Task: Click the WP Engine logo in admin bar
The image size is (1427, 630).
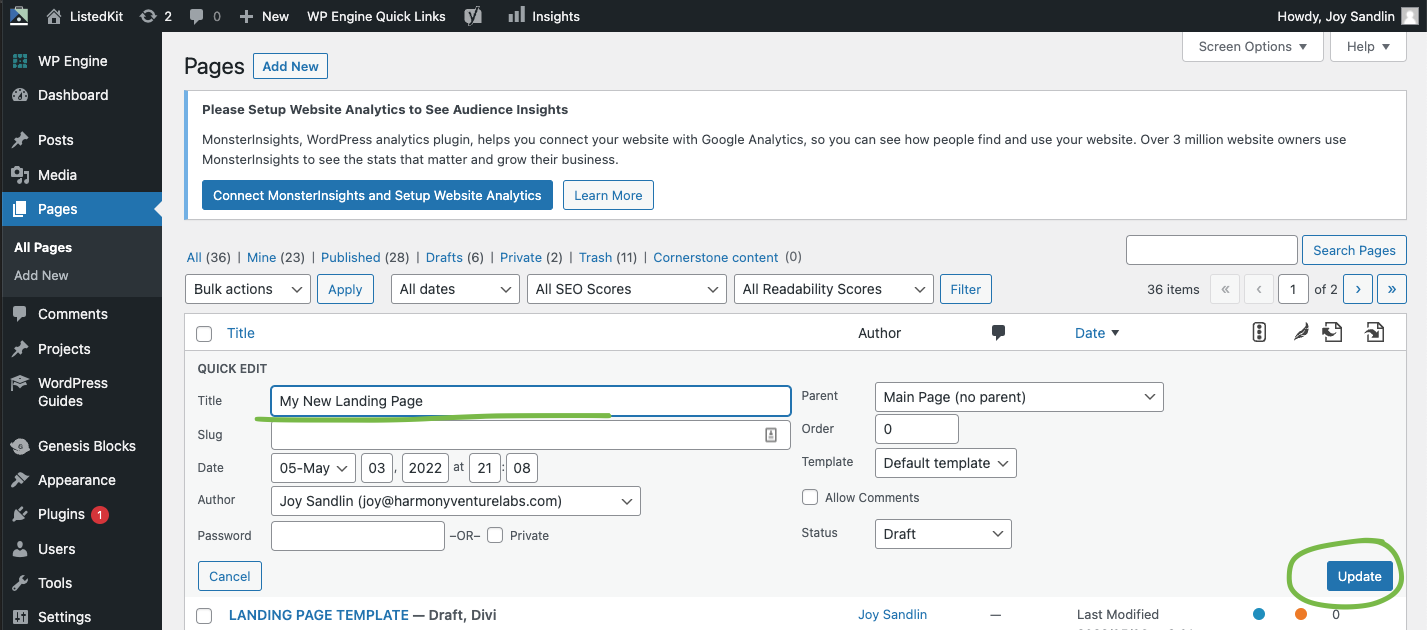Action: (19, 16)
